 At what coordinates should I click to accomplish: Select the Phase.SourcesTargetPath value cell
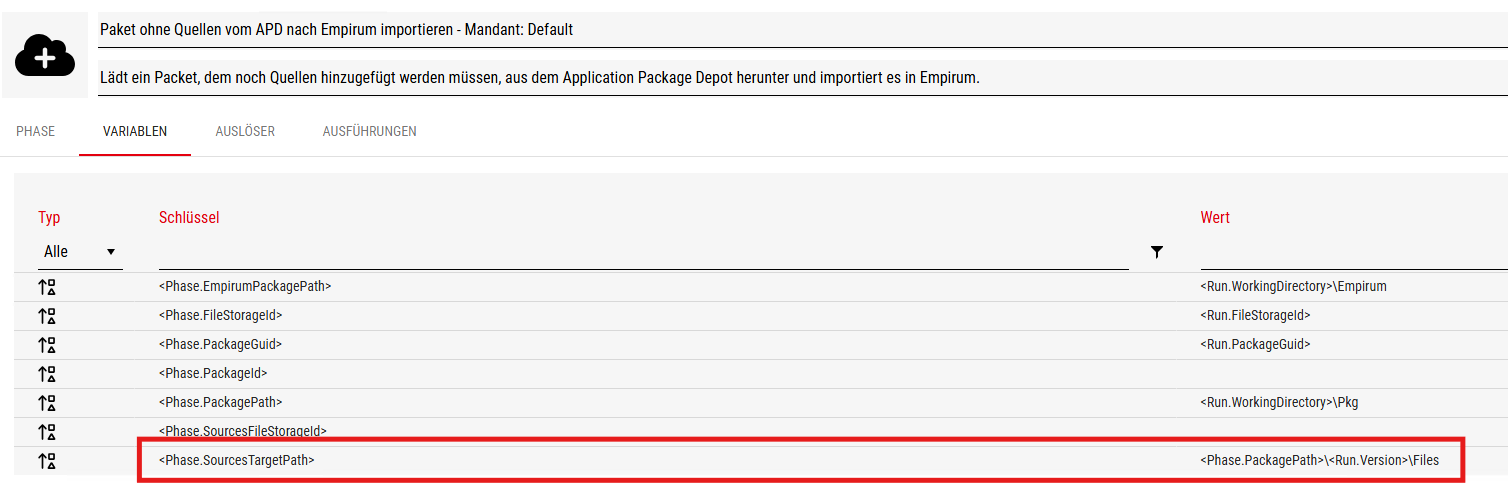point(1319,461)
